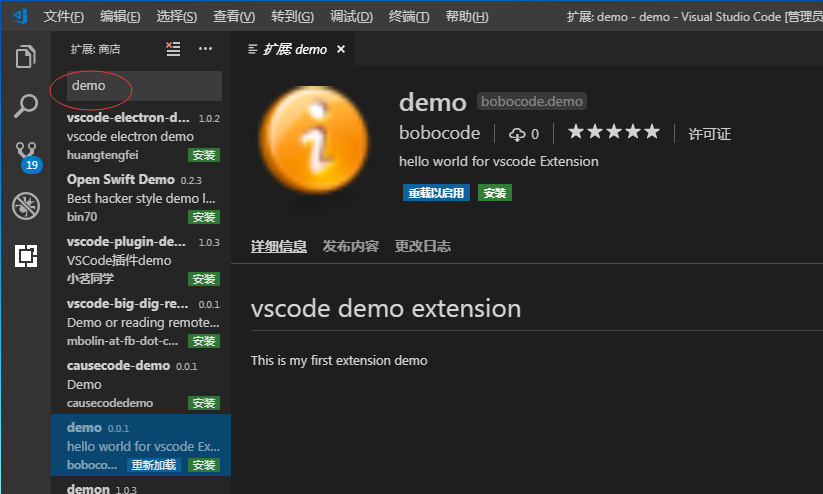Viewport: 823px width, 494px height.
Task: Click the demo extension large info icon
Action: click(313, 140)
